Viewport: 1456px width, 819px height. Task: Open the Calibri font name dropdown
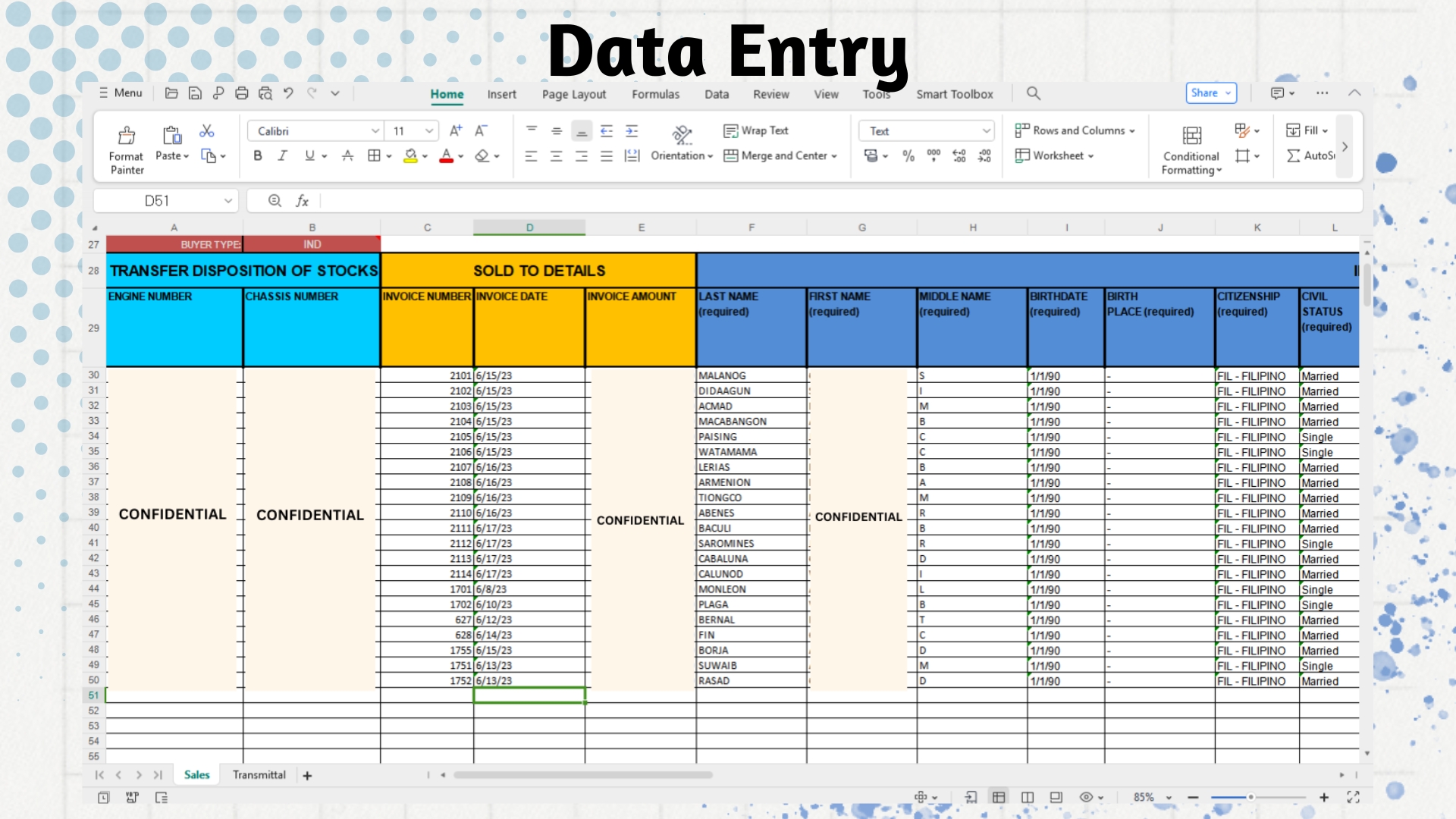tap(375, 131)
